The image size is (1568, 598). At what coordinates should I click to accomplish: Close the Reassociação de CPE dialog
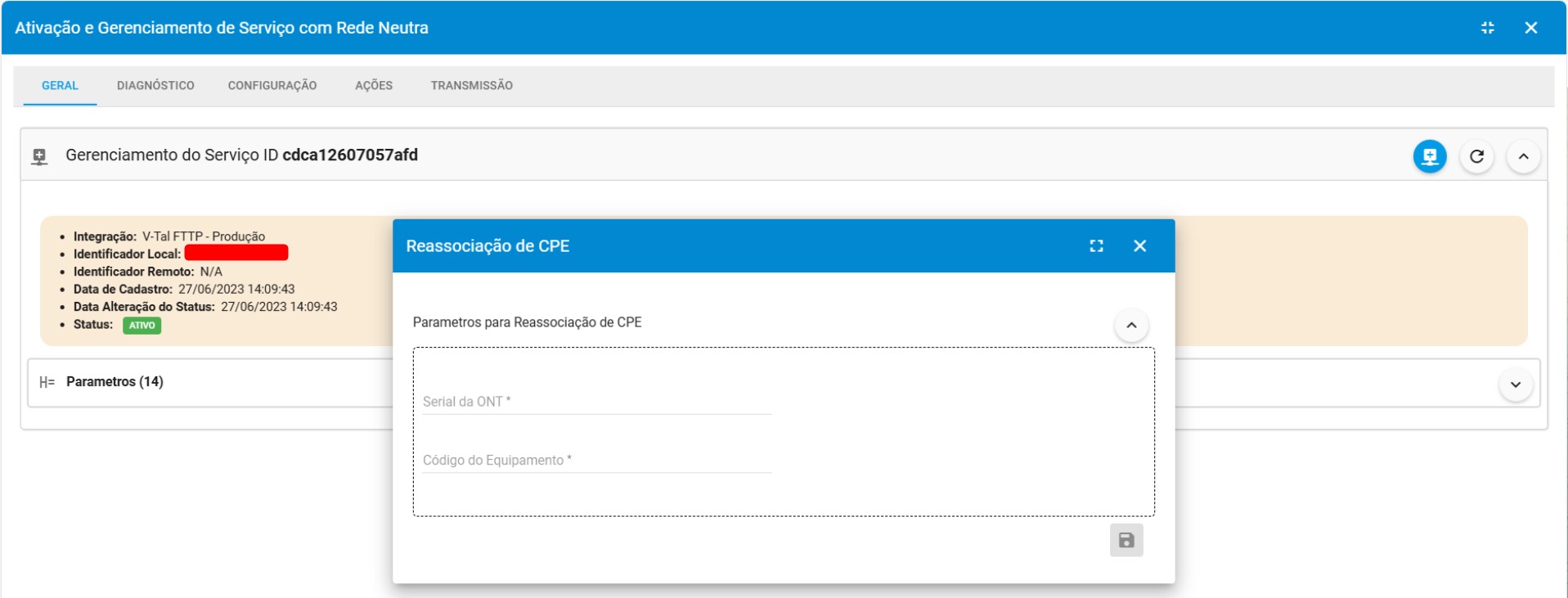pyautogui.click(x=1139, y=246)
